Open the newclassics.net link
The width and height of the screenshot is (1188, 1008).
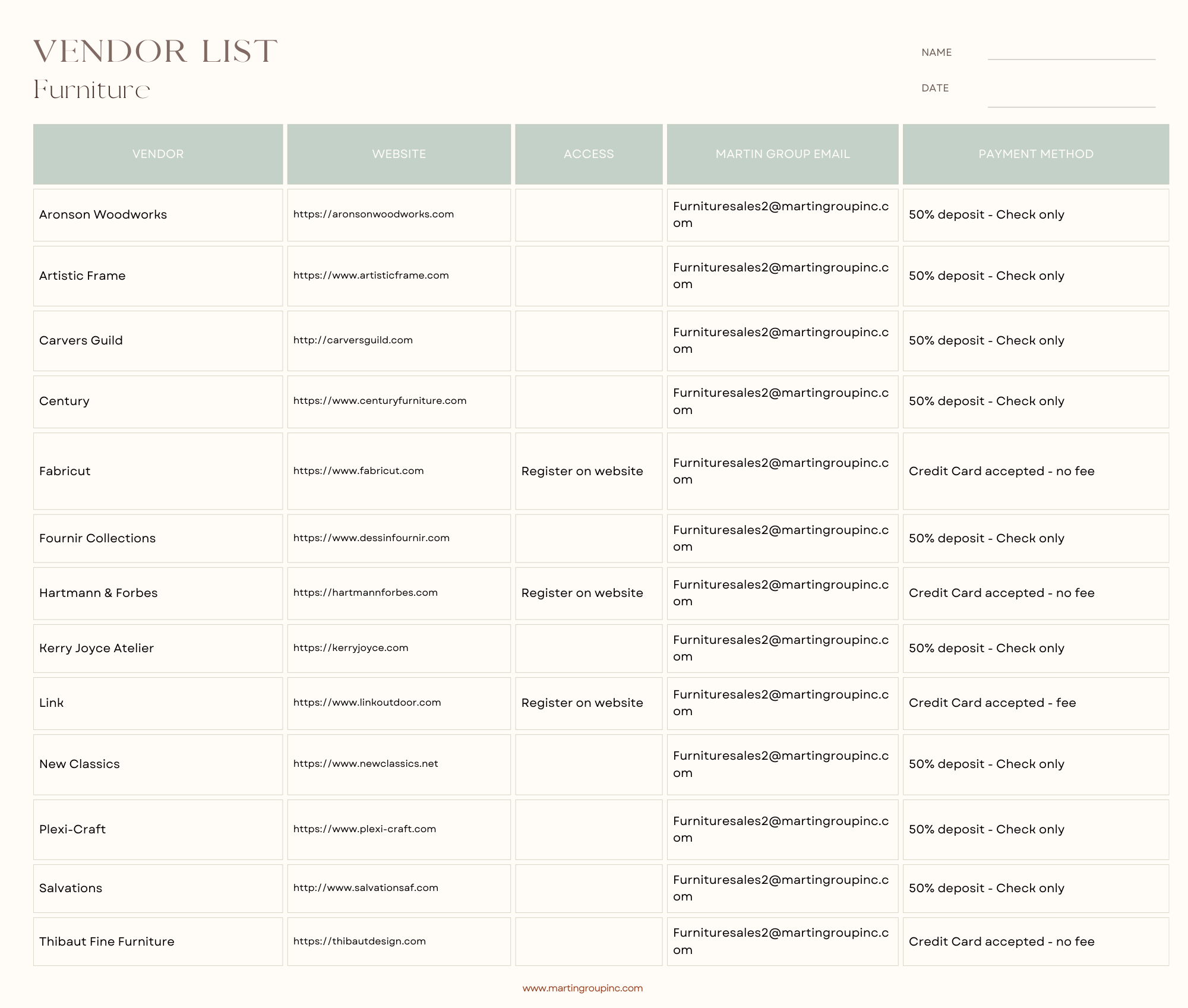[x=365, y=764]
